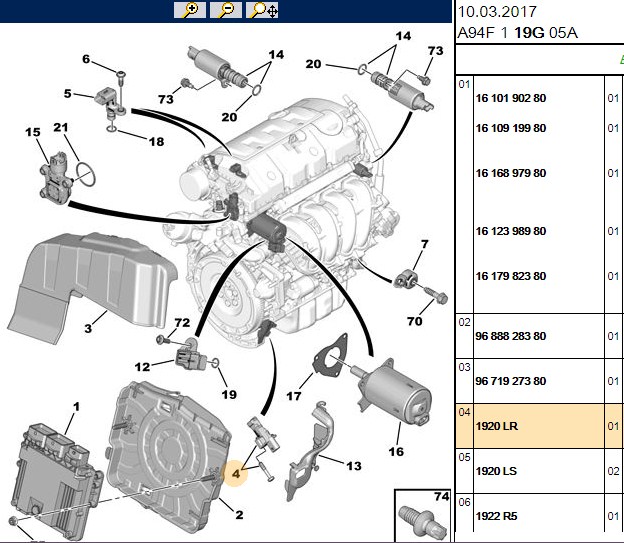Select callout number 7 on the diagram

(x=425, y=244)
